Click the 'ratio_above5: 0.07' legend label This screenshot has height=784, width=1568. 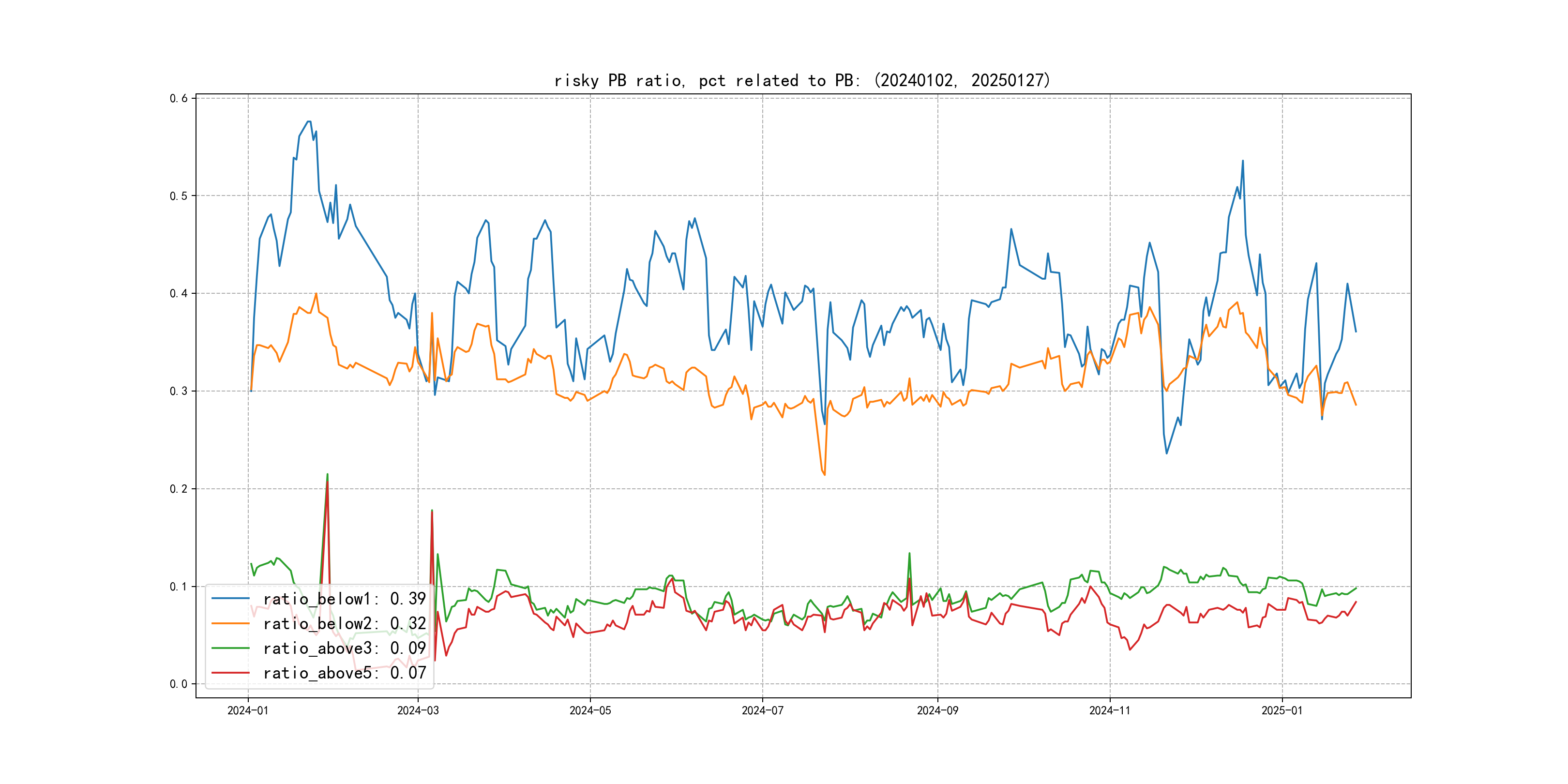click(345, 673)
